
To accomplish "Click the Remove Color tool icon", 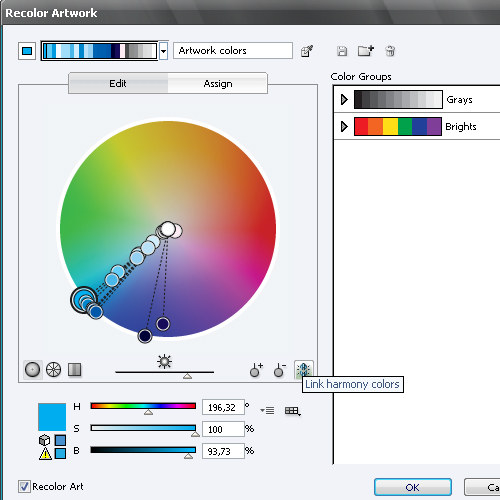I will coord(280,370).
